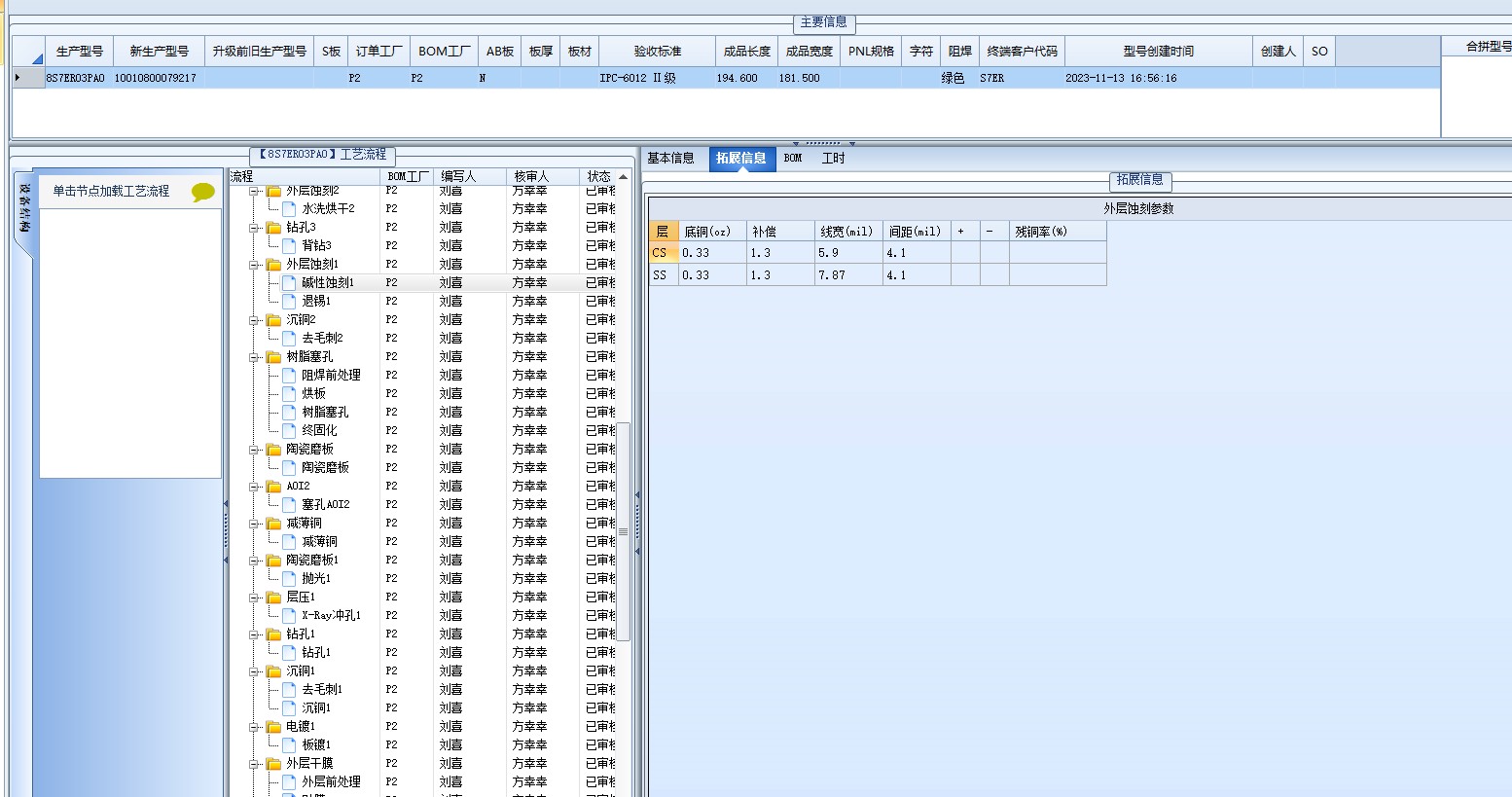Click the IPC-6012 II级 cell
Image resolution: width=1512 pixels, height=797 pixels.
coord(658,78)
